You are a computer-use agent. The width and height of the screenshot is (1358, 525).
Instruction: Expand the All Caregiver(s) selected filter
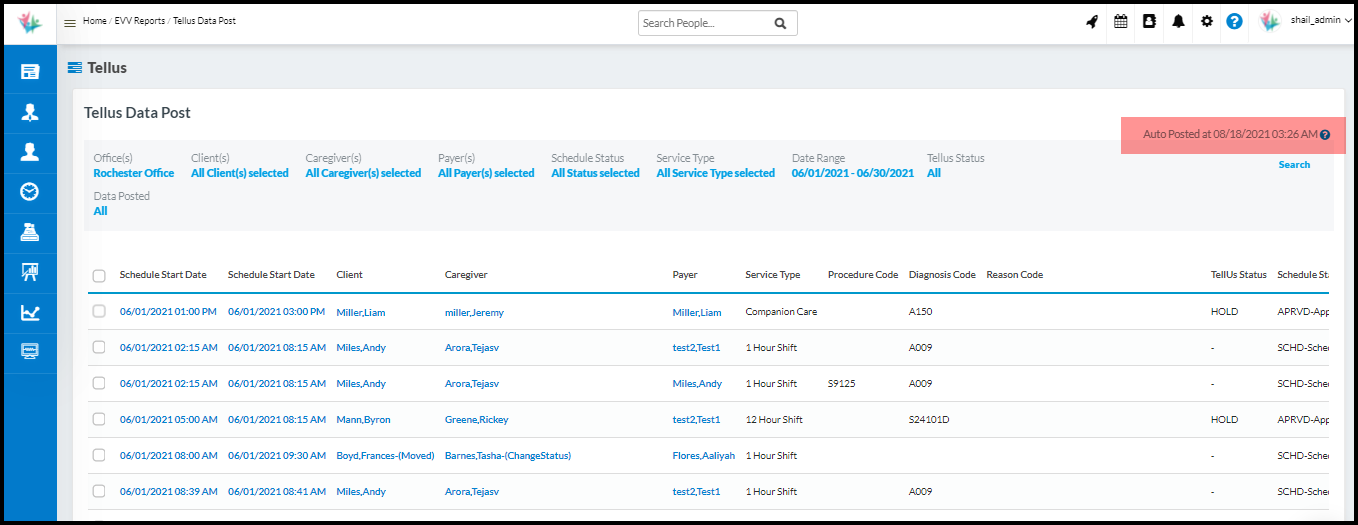(x=363, y=174)
